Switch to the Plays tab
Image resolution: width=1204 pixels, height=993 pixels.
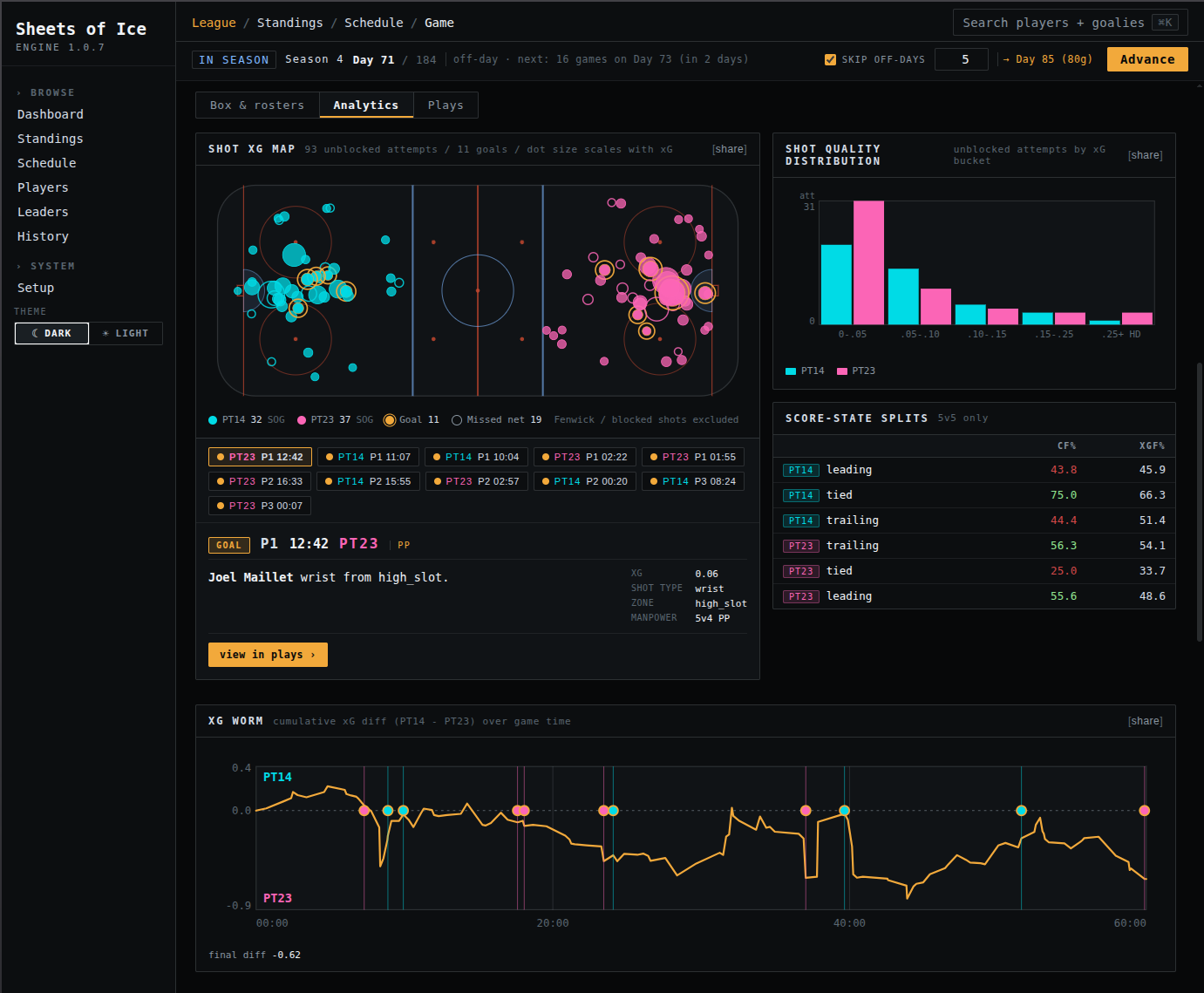click(x=446, y=105)
